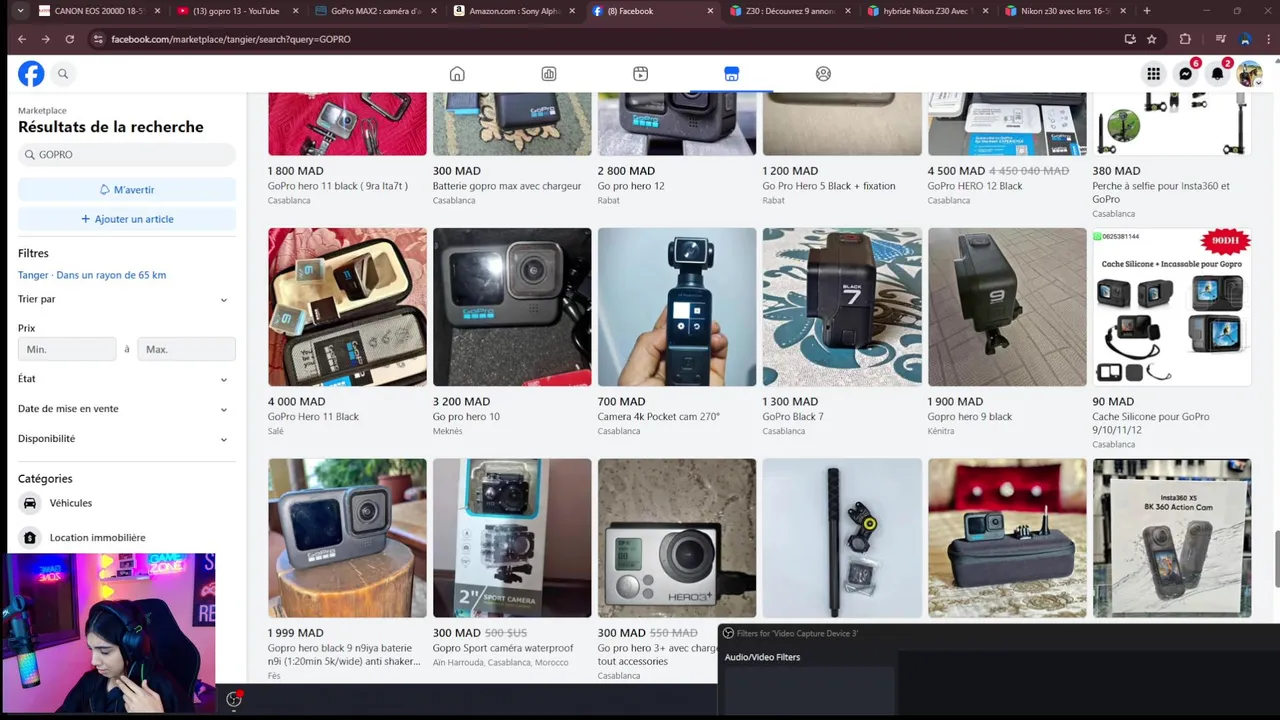
Task: Change location Tanger rayon de 65 km
Action: (x=92, y=275)
